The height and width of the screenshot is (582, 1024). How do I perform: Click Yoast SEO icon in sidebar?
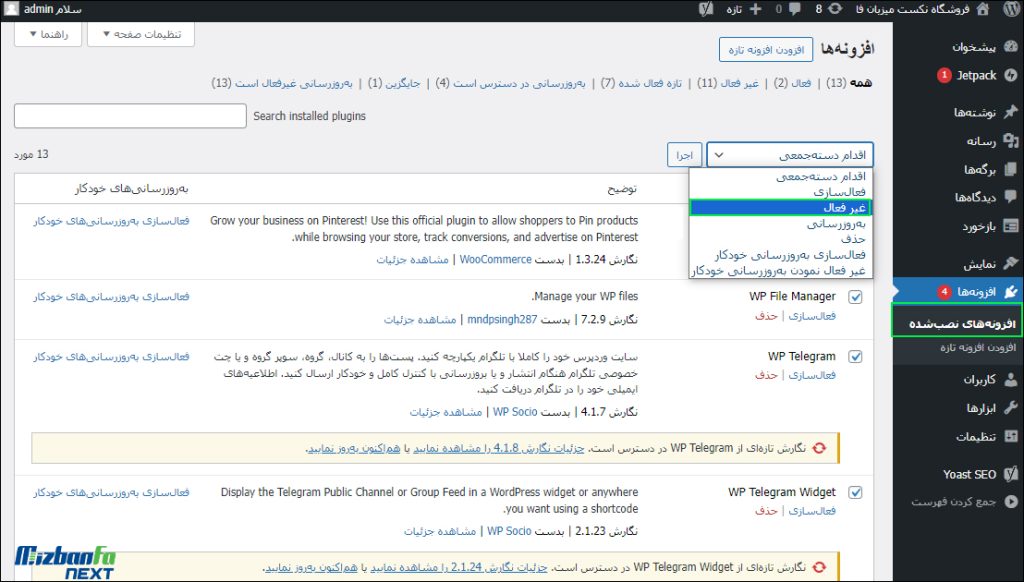(1010, 474)
